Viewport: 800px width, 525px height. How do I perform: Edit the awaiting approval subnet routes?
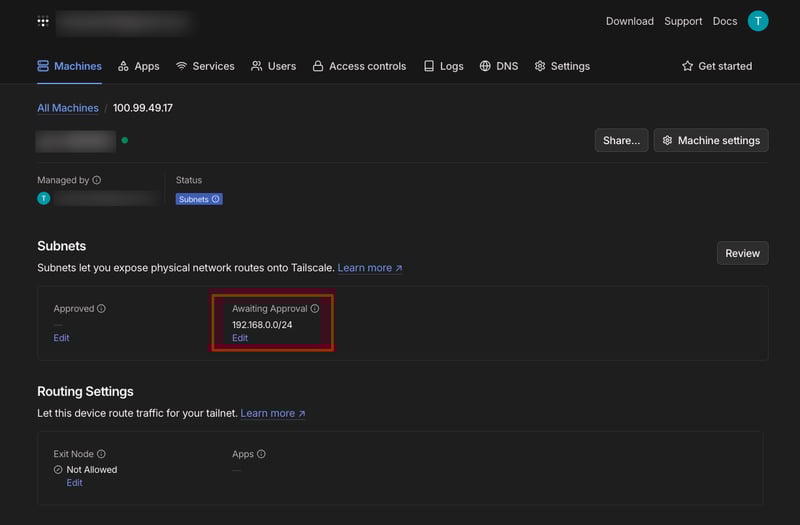pos(240,338)
